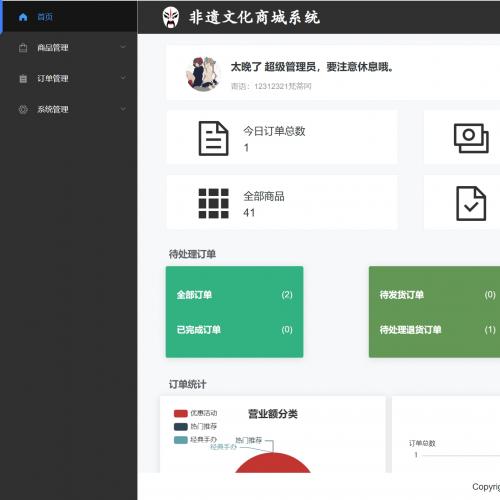Viewport: 500px width, 500px height.
Task: Click the 订单总数 axis label
Action: 422,443
